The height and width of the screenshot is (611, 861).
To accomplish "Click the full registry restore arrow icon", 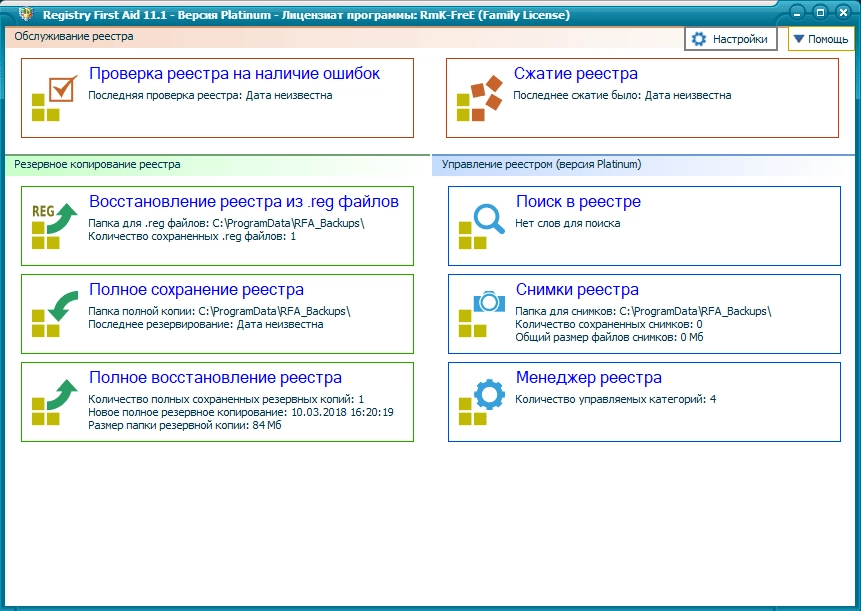I will point(54,401).
